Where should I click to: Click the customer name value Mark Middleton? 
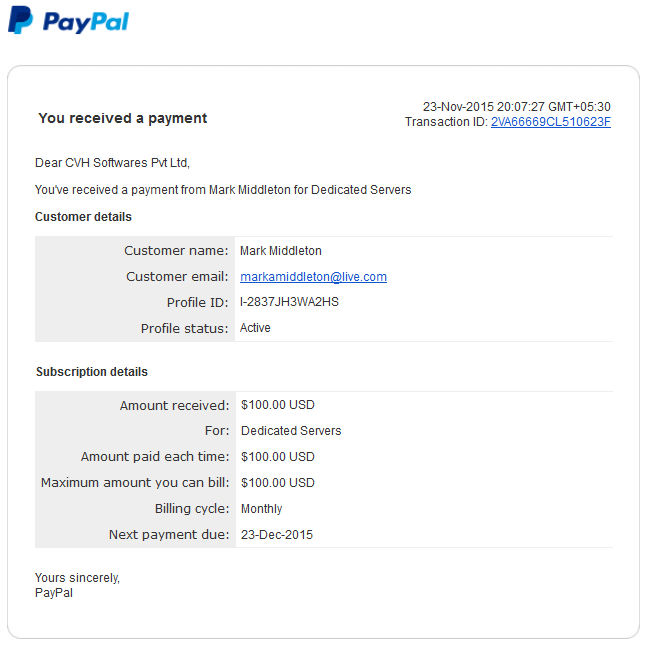pyautogui.click(x=281, y=251)
